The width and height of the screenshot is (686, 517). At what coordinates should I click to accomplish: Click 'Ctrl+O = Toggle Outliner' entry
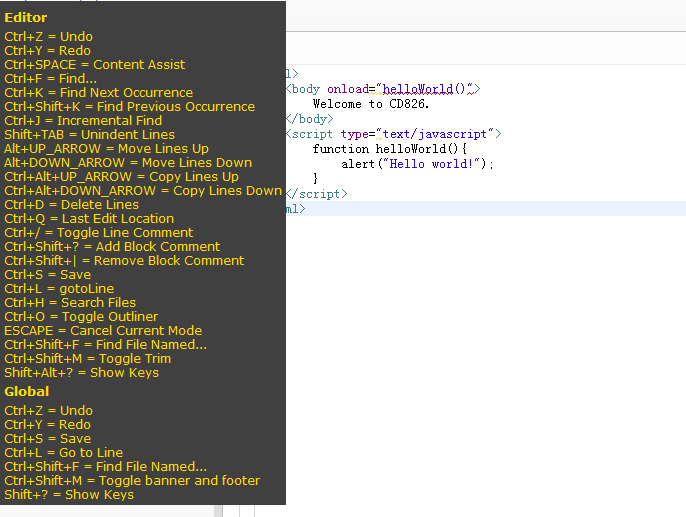tap(81, 317)
